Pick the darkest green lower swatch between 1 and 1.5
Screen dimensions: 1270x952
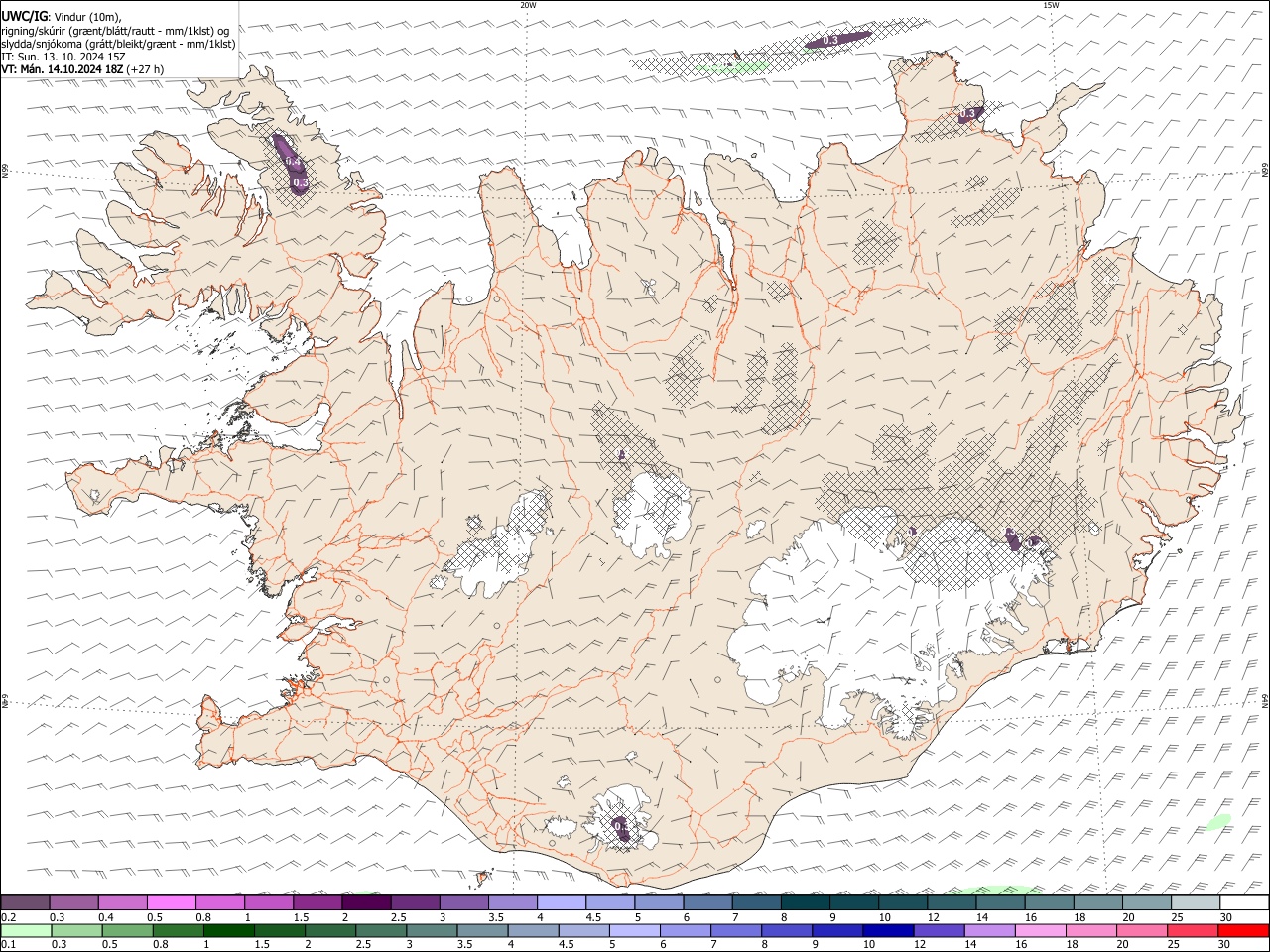pos(229,930)
